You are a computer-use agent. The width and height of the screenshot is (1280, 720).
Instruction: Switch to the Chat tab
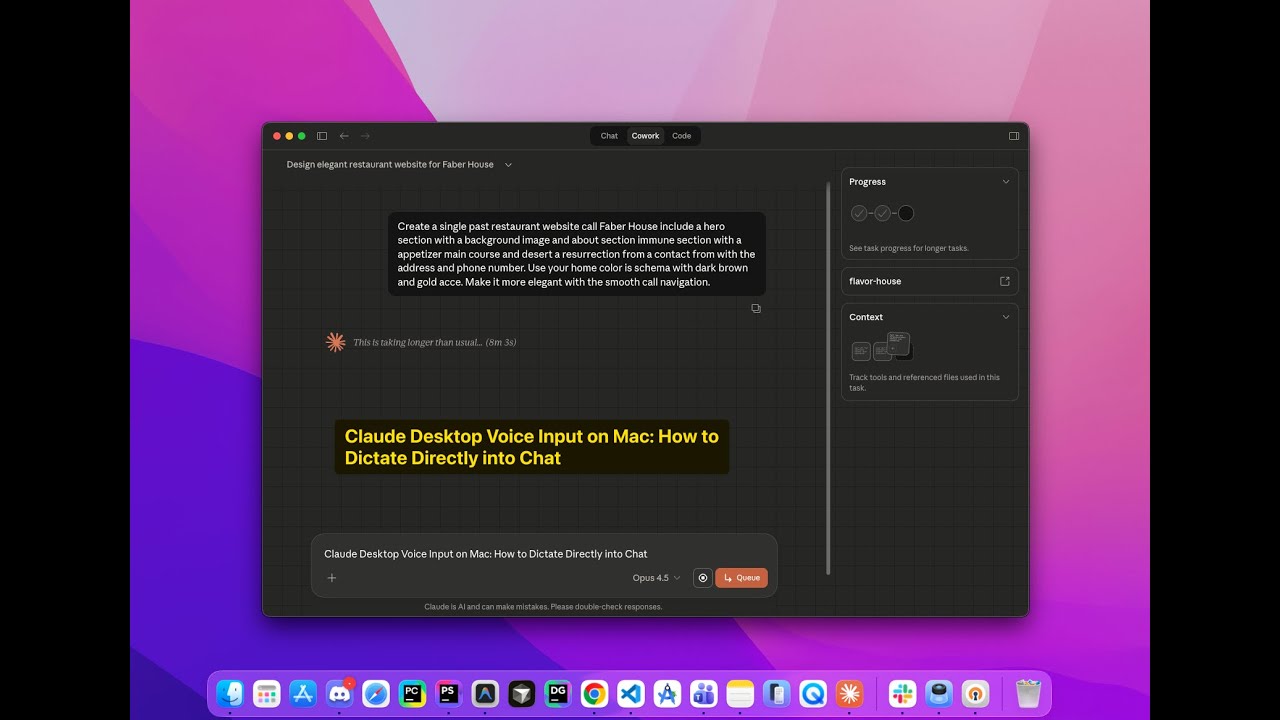point(609,136)
